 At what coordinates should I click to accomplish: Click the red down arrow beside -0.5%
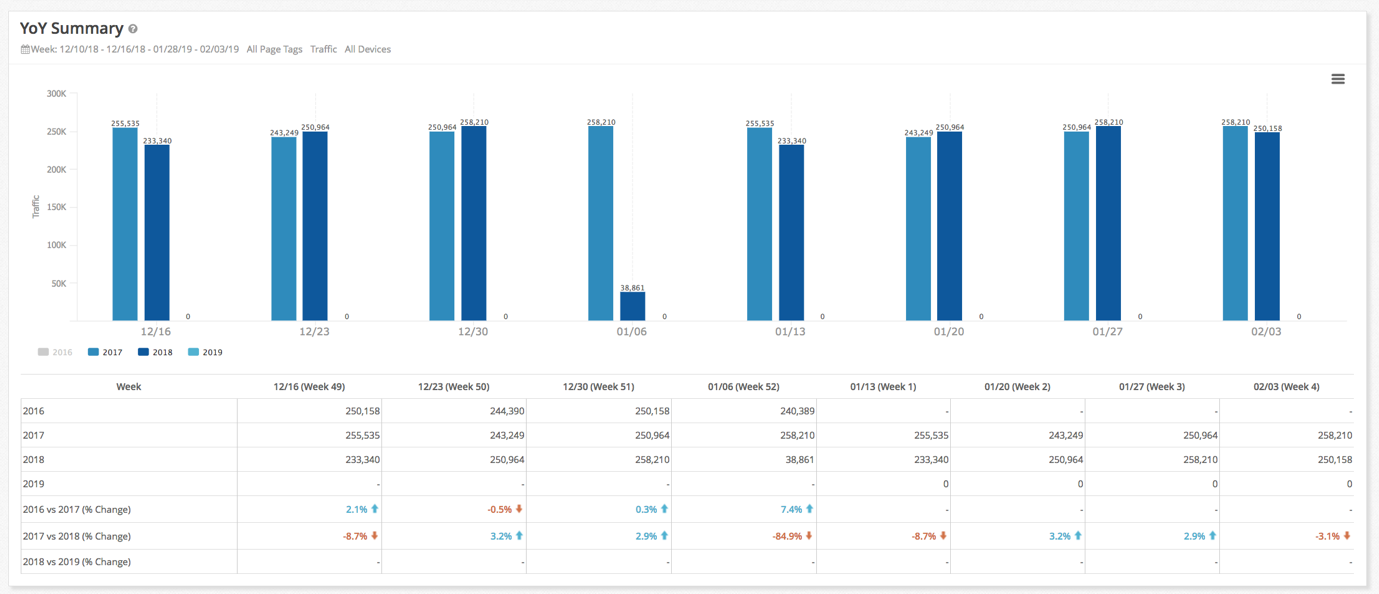(521, 509)
